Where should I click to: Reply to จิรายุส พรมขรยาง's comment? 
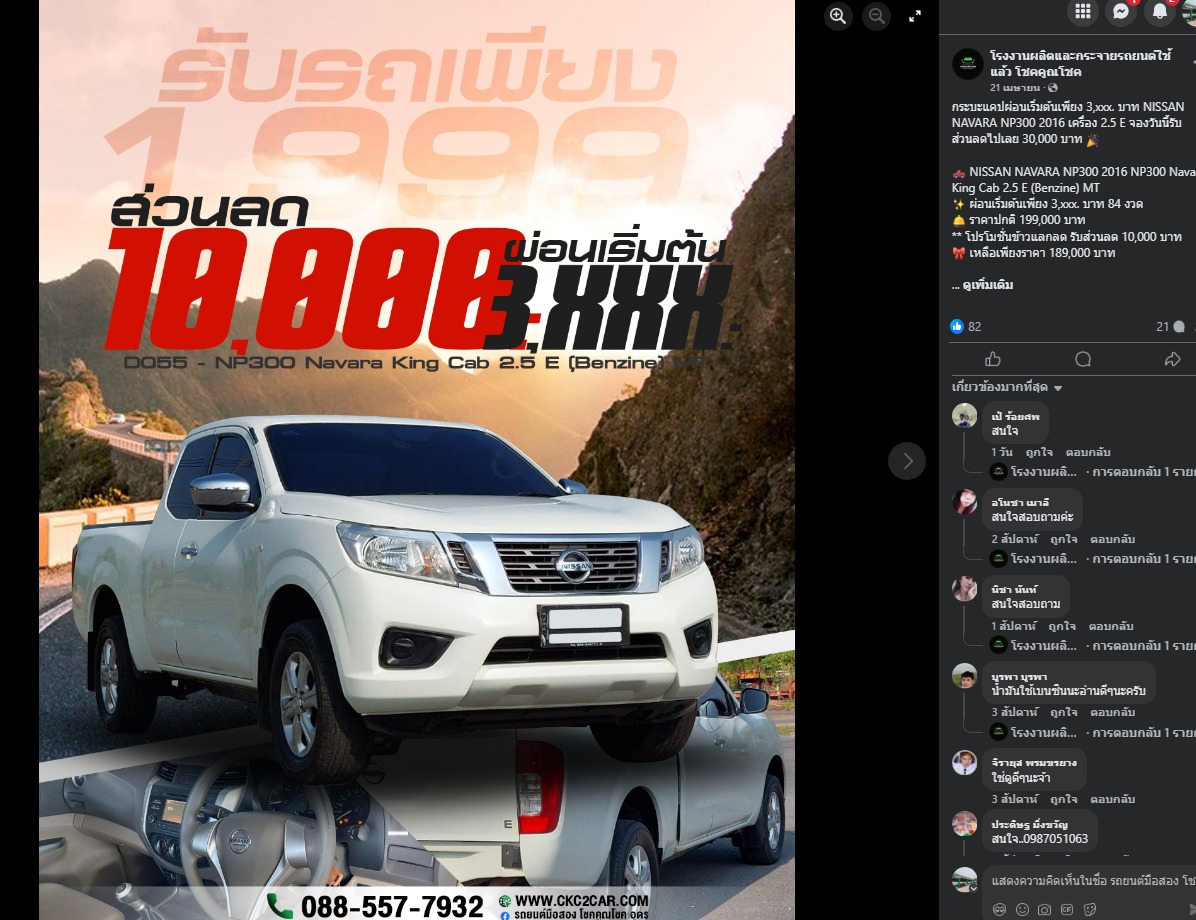click(x=1112, y=799)
